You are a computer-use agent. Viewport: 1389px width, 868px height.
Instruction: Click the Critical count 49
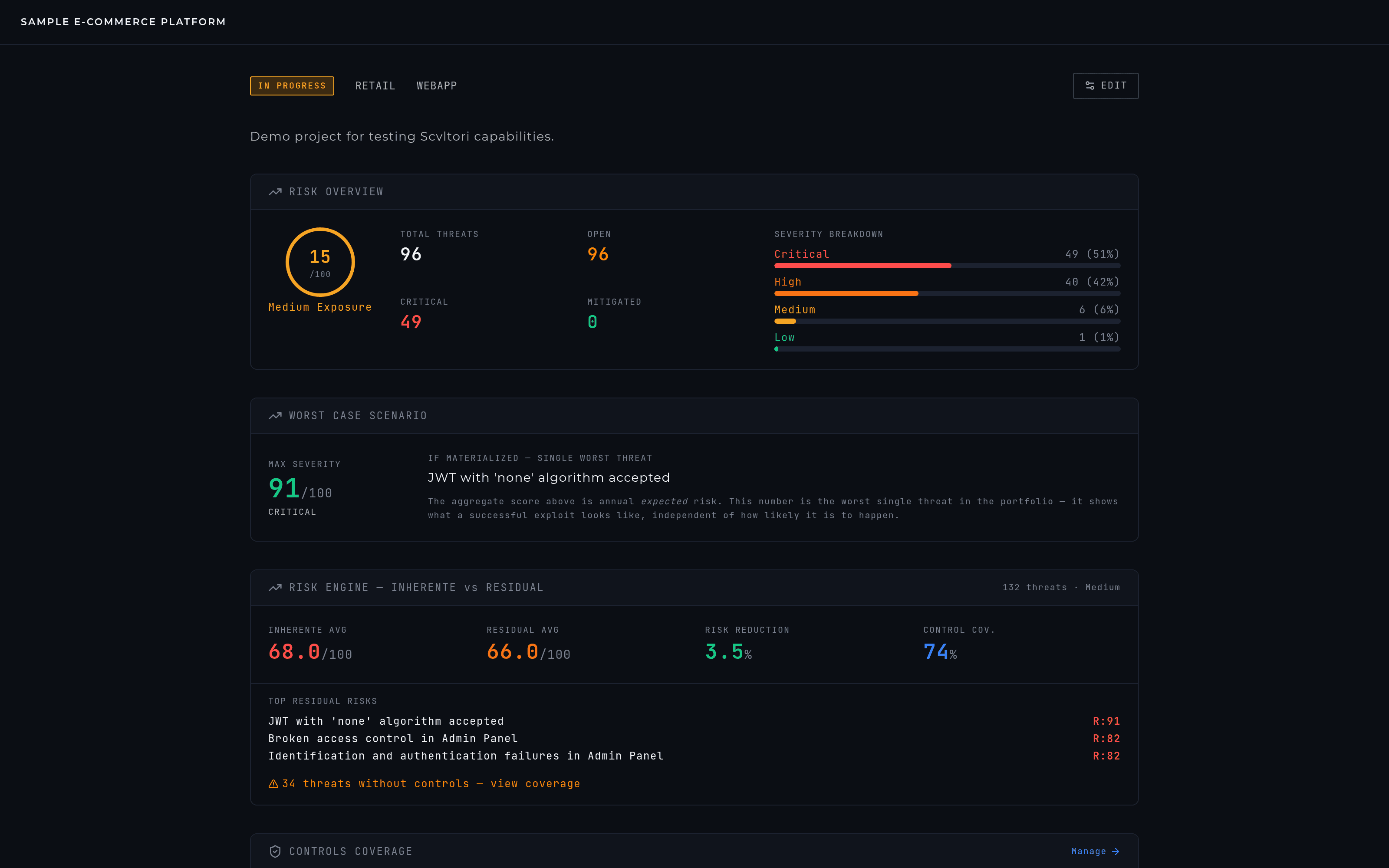tap(411, 322)
